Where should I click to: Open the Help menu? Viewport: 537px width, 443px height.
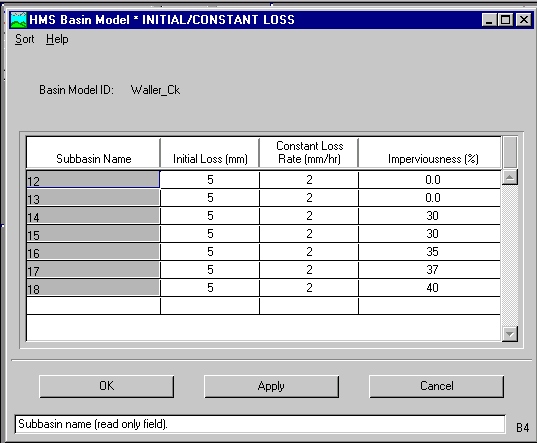(57, 39)
